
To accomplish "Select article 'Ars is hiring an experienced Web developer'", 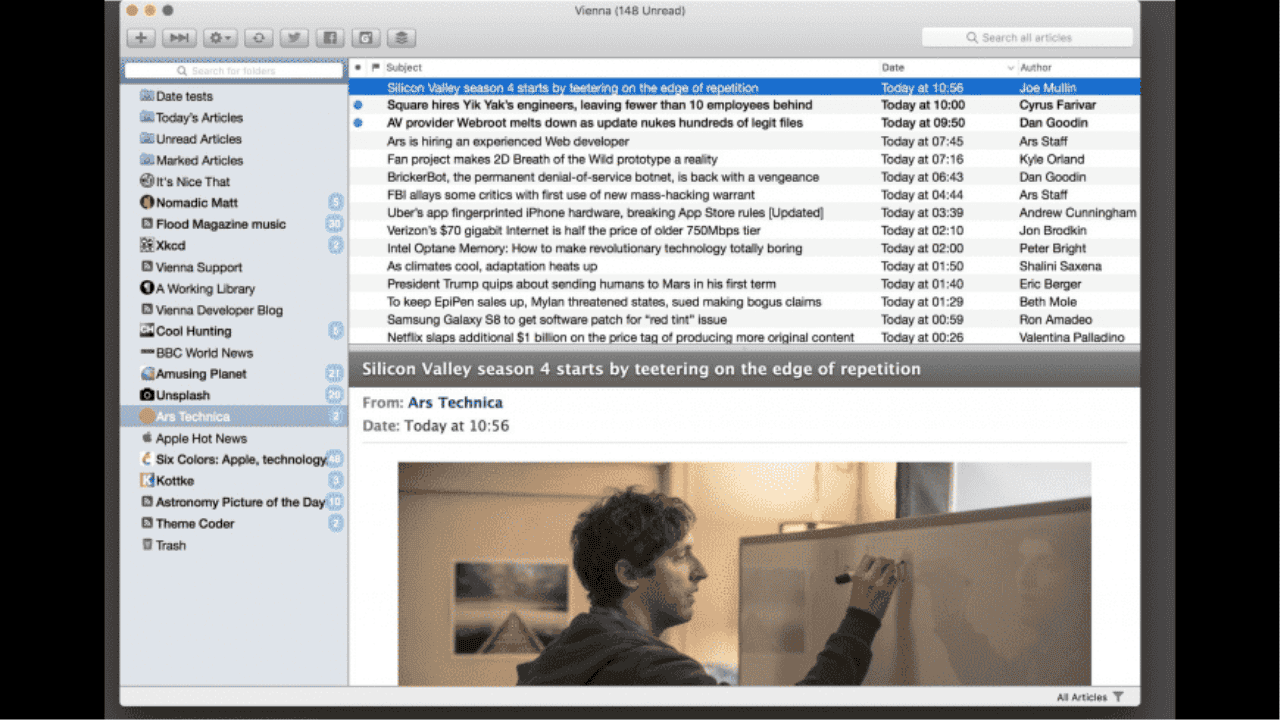I will point(744,141).
